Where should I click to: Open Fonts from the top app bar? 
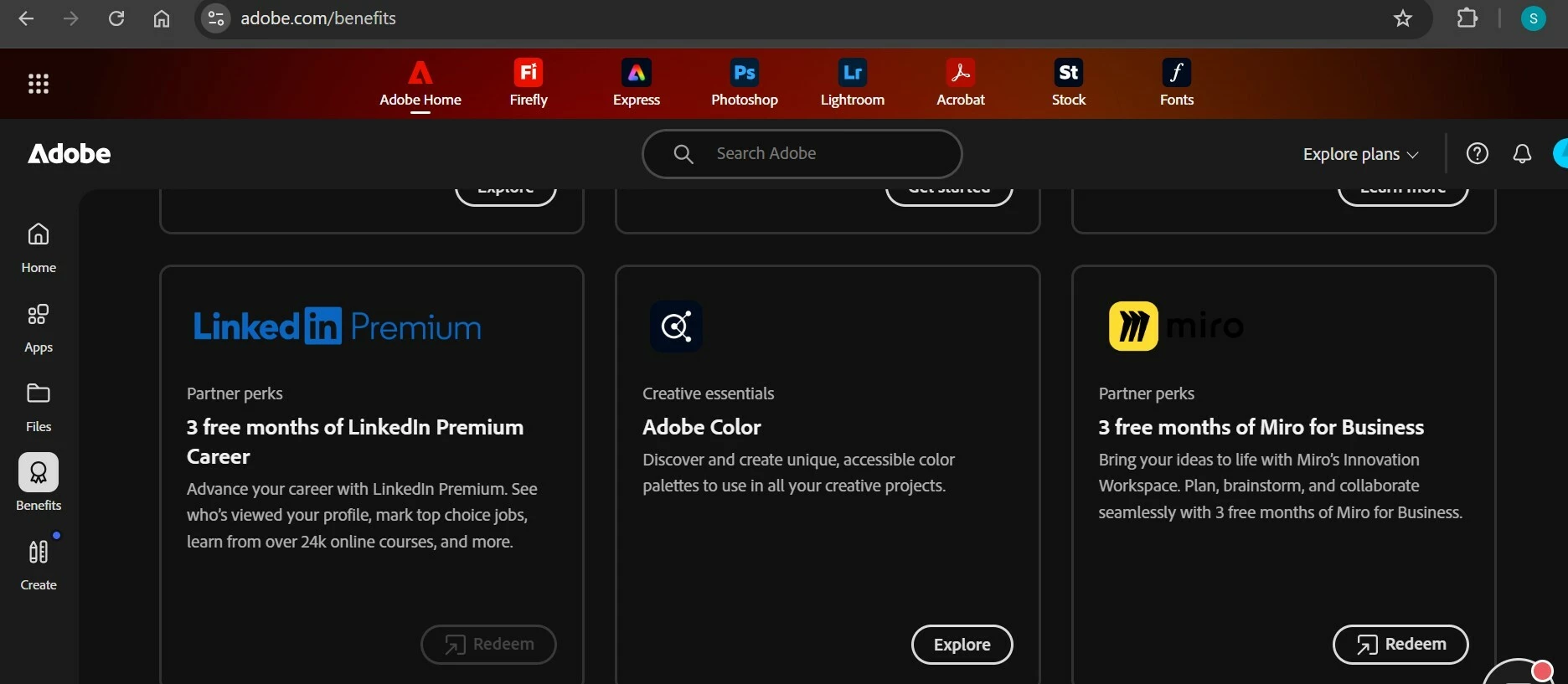1177,84
